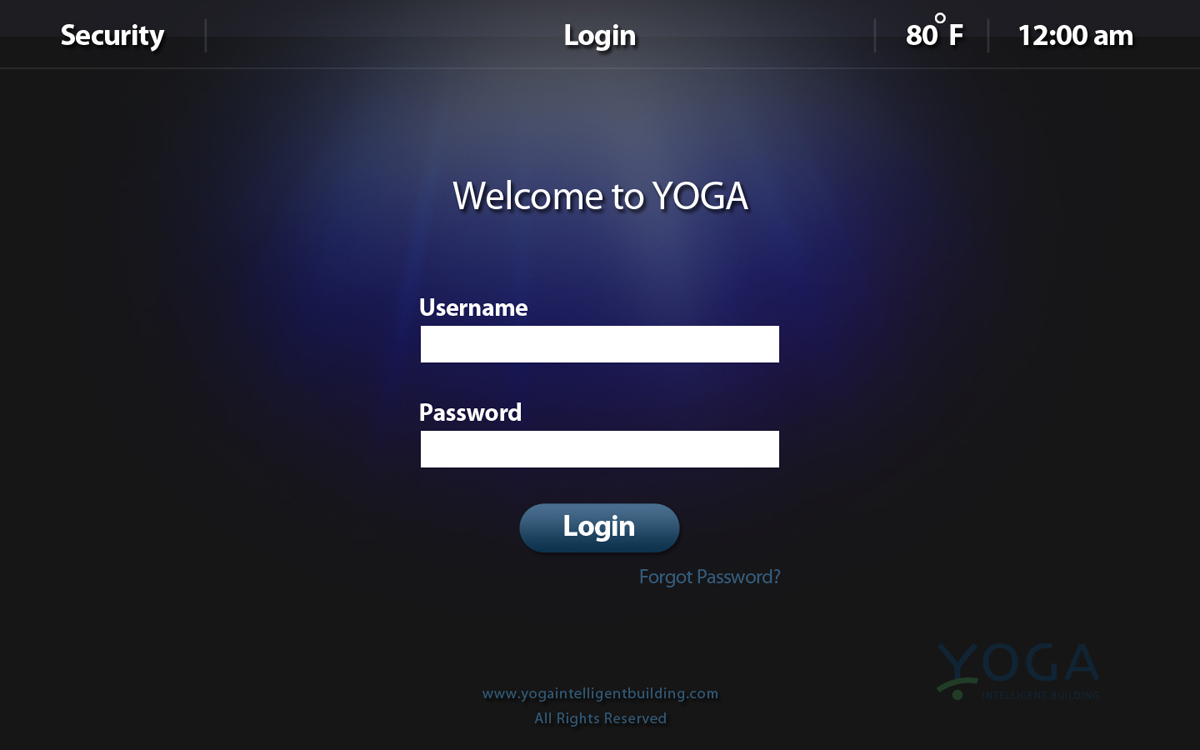Click the YOGA logo wordmark
The height and width of the screenshot is (750, 1200).
(1018, 664)
